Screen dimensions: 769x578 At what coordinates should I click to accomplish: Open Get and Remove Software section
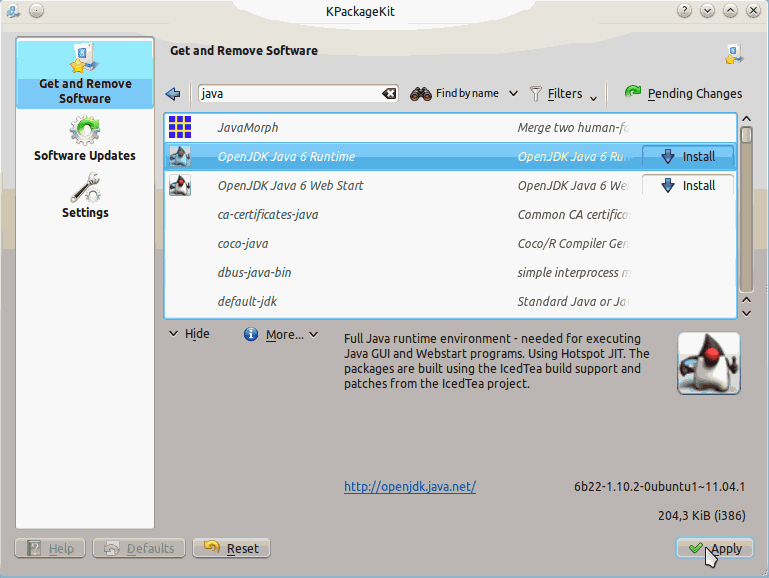(85, 73)
